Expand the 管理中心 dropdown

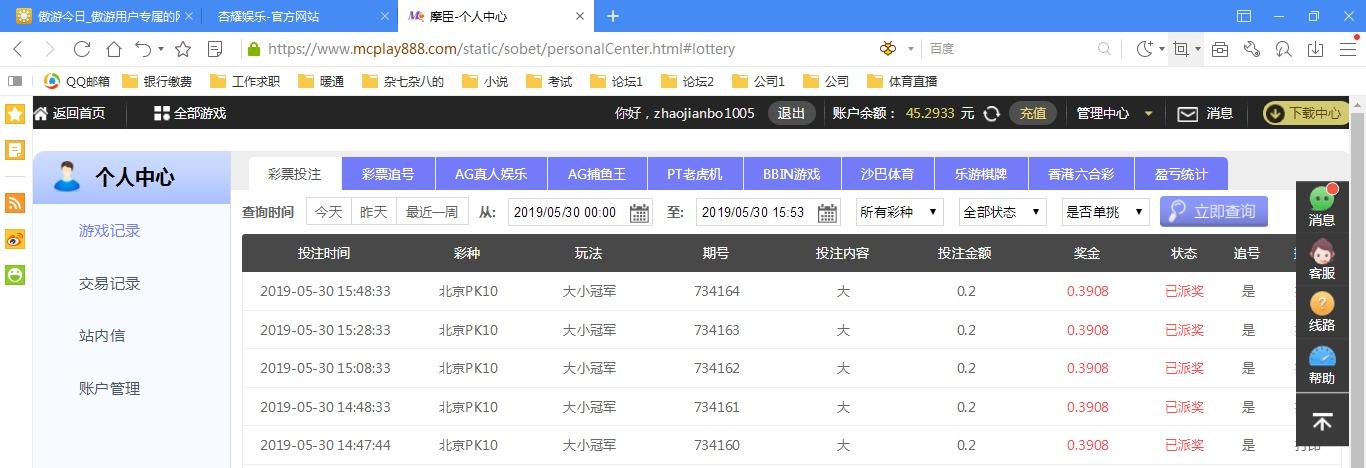(1115, 113)
